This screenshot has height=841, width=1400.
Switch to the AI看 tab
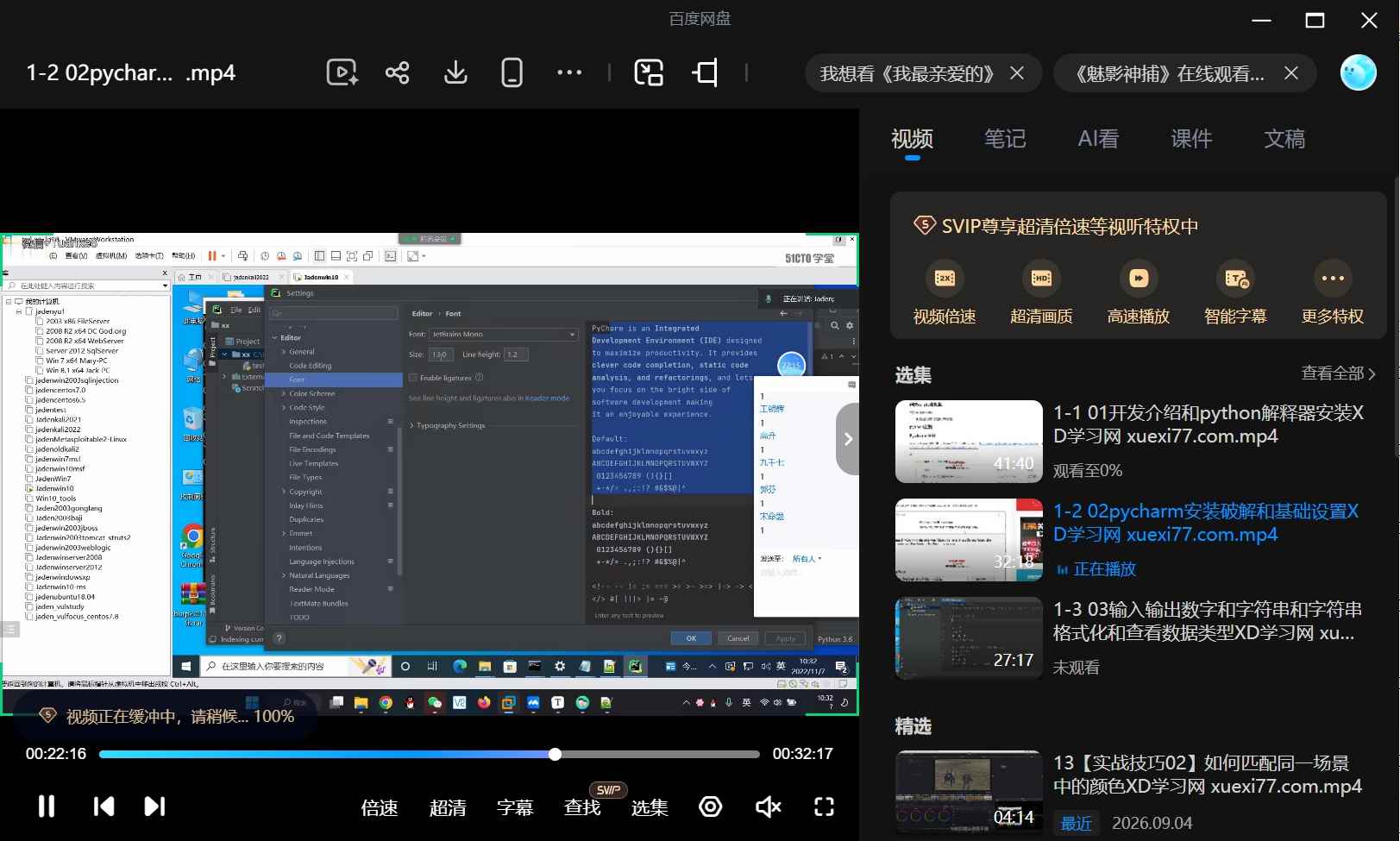coord(1098,139)
